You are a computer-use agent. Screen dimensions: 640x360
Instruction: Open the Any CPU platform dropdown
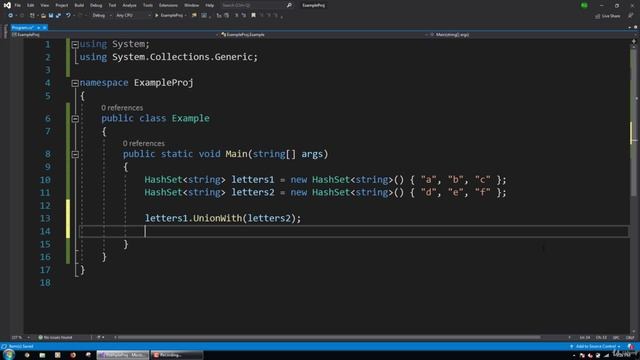pyautogui.click(x=133, y=16)
